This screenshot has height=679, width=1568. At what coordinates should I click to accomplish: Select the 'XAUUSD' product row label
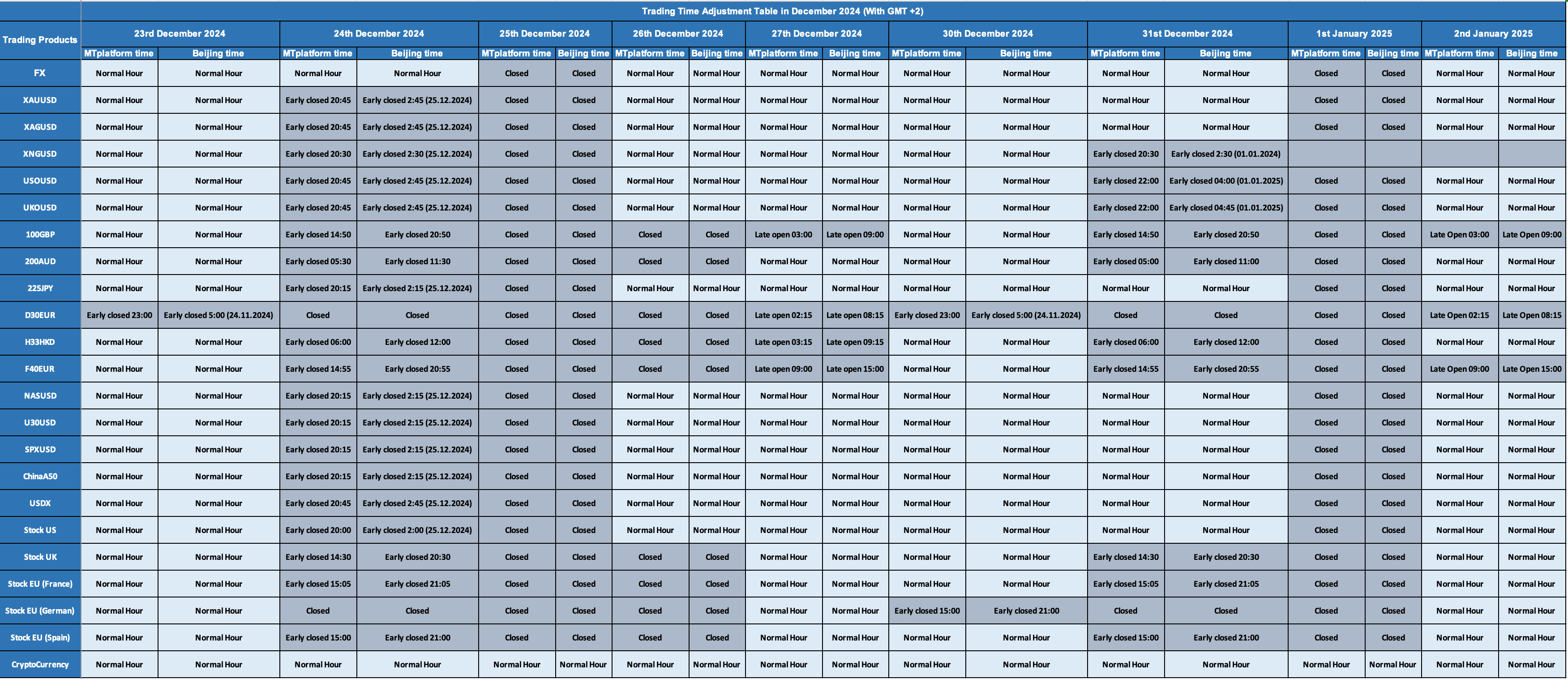tap(40, 100)
